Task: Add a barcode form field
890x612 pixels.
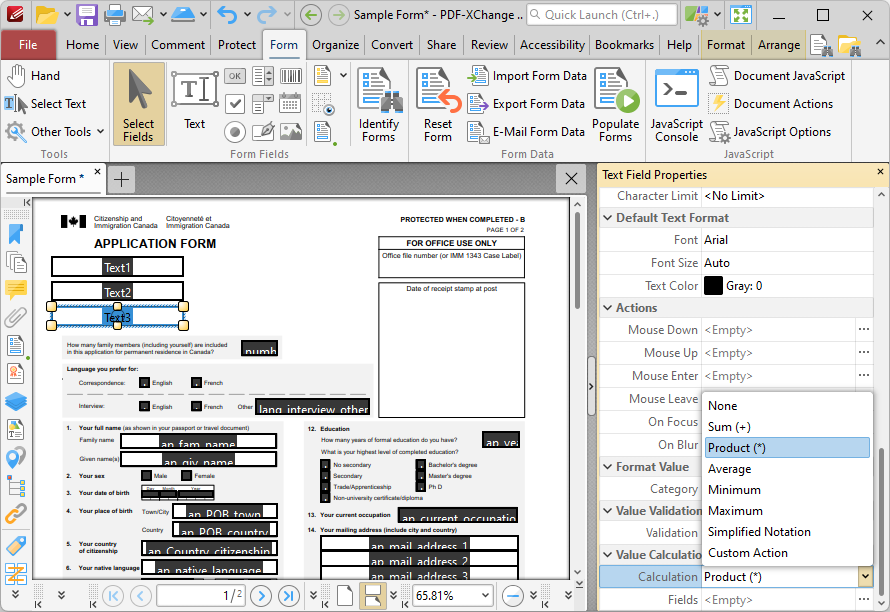Action: [x=291, y=76]
